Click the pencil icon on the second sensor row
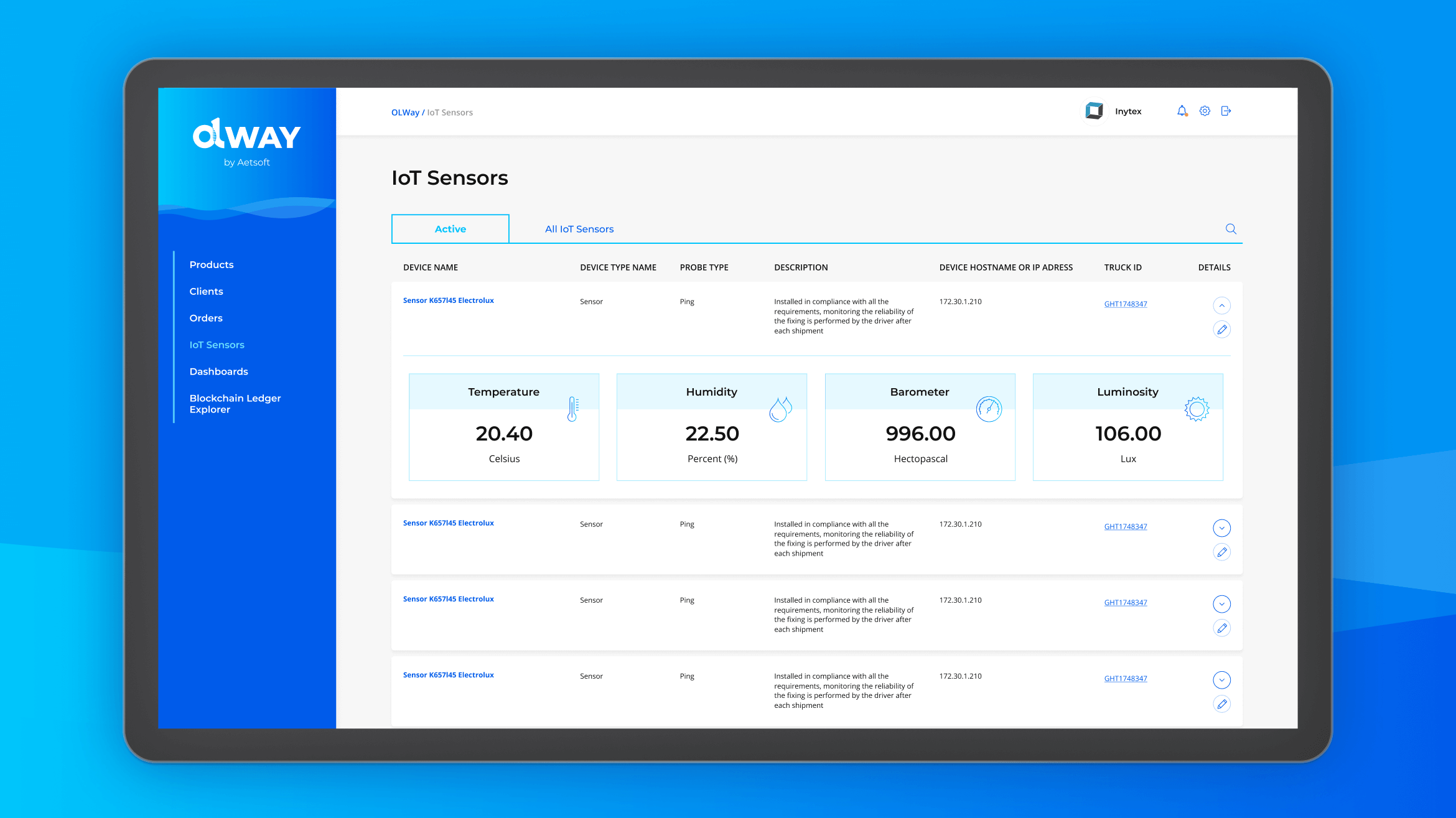 [x=1221, y=552]
